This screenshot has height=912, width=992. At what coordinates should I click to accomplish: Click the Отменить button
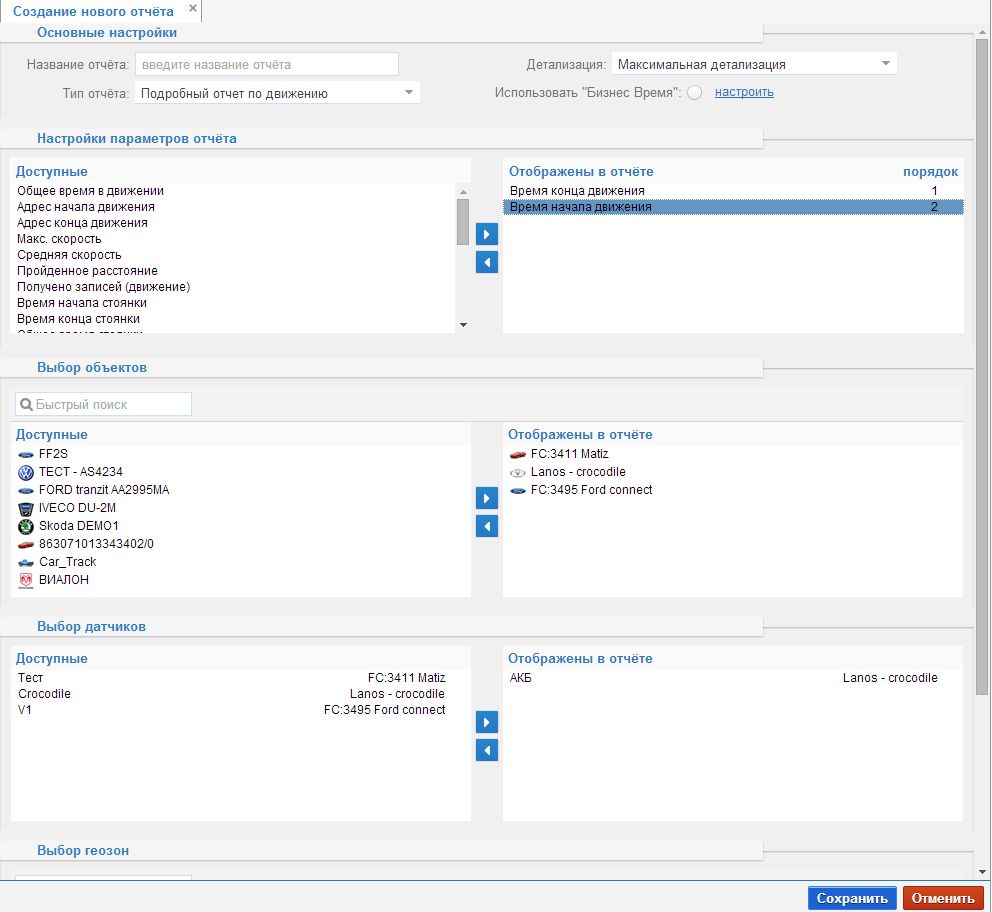pyautogui.click(x=942, y=898)
